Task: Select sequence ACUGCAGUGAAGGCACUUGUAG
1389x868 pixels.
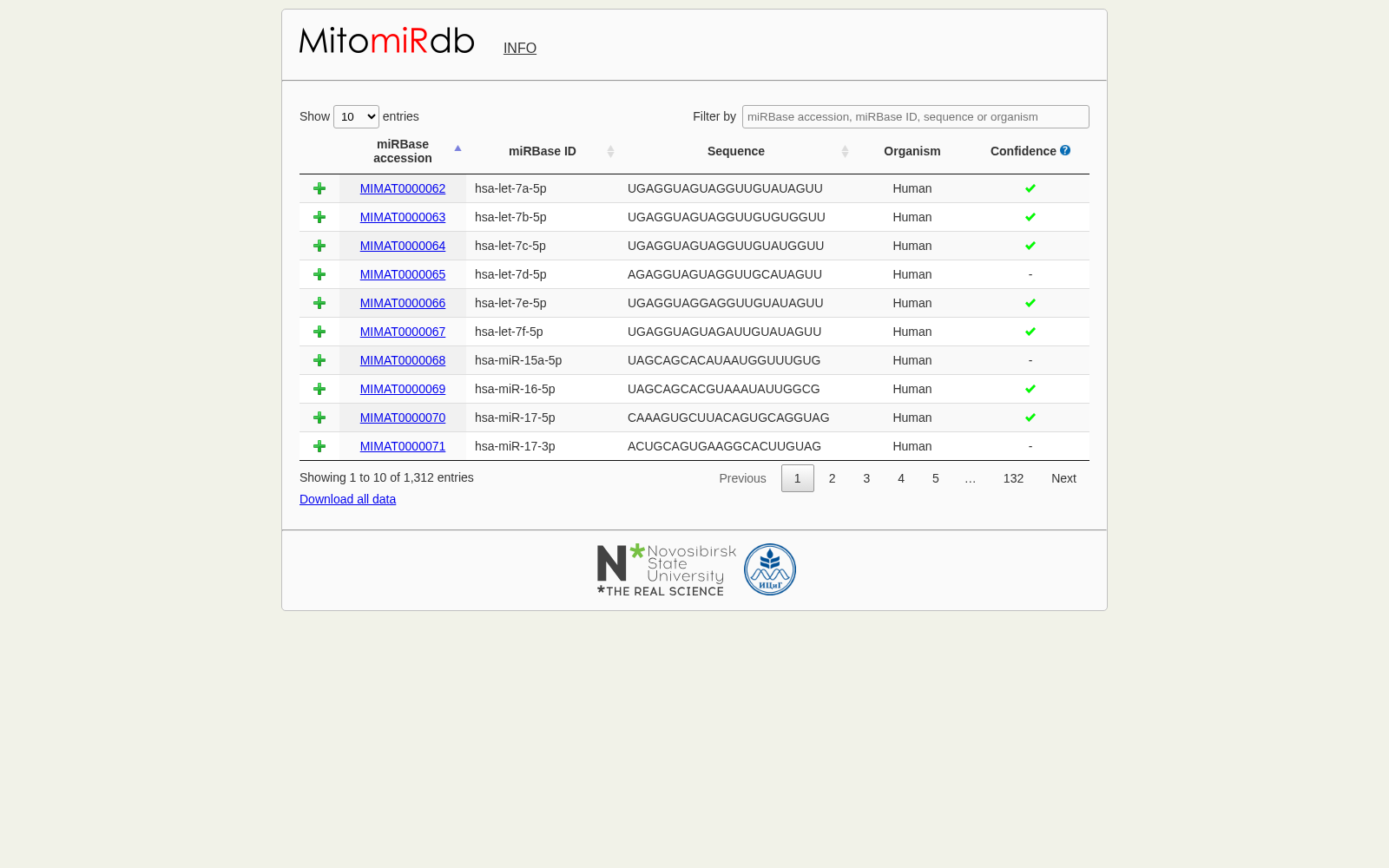Action: [724, 446]
